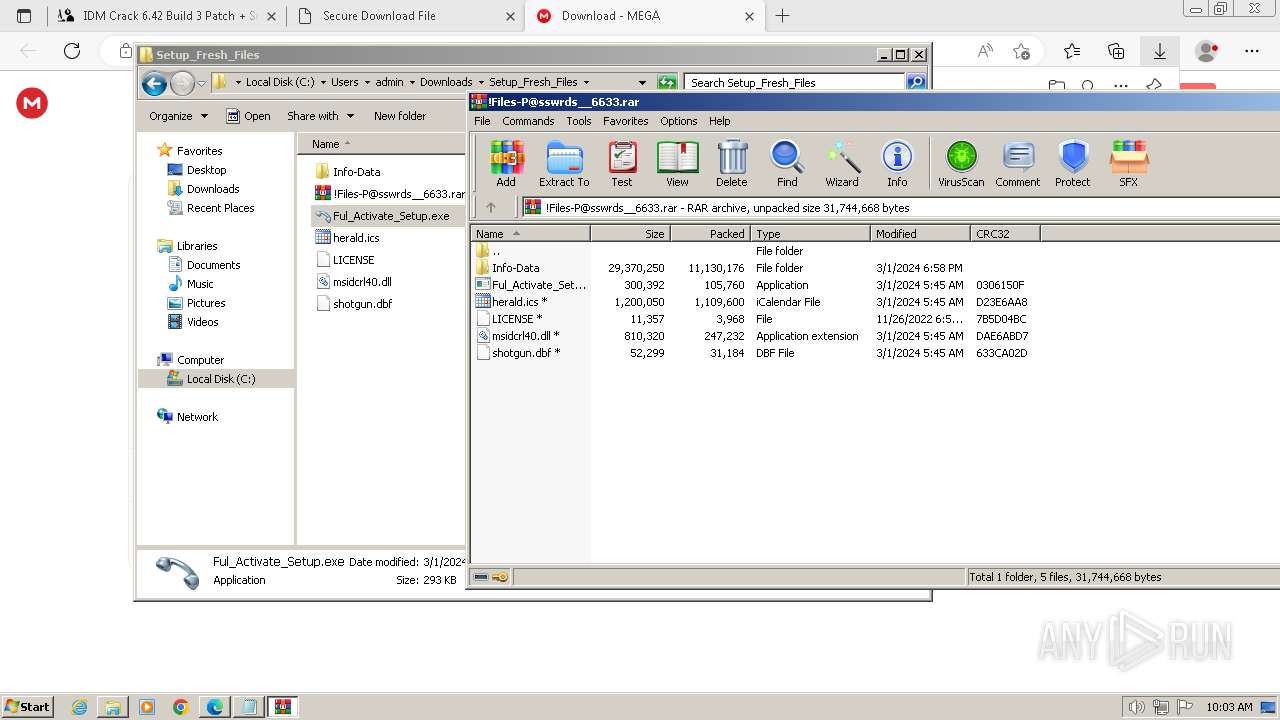Open WinRAR Tools menu

pos(579,121)
